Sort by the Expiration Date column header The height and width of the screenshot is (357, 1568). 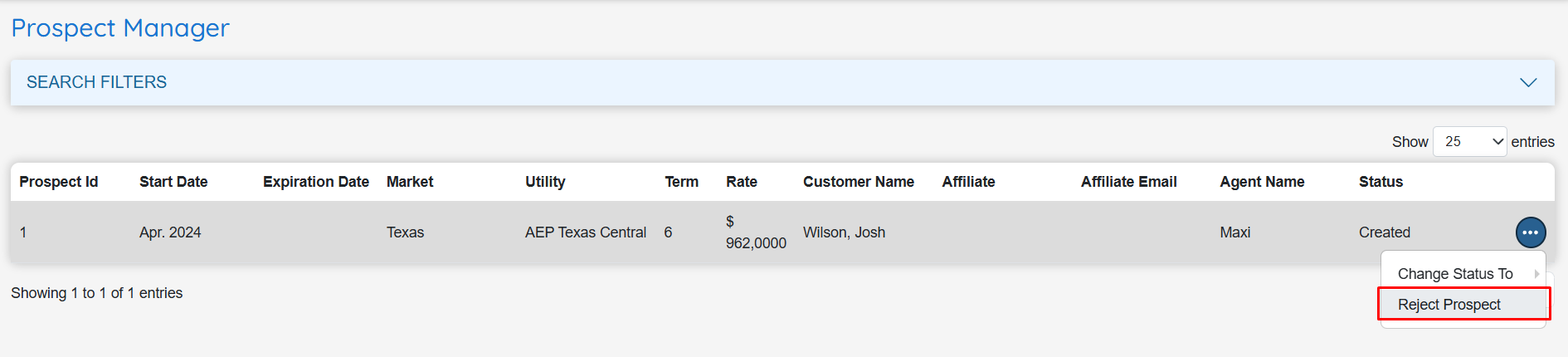316,182
